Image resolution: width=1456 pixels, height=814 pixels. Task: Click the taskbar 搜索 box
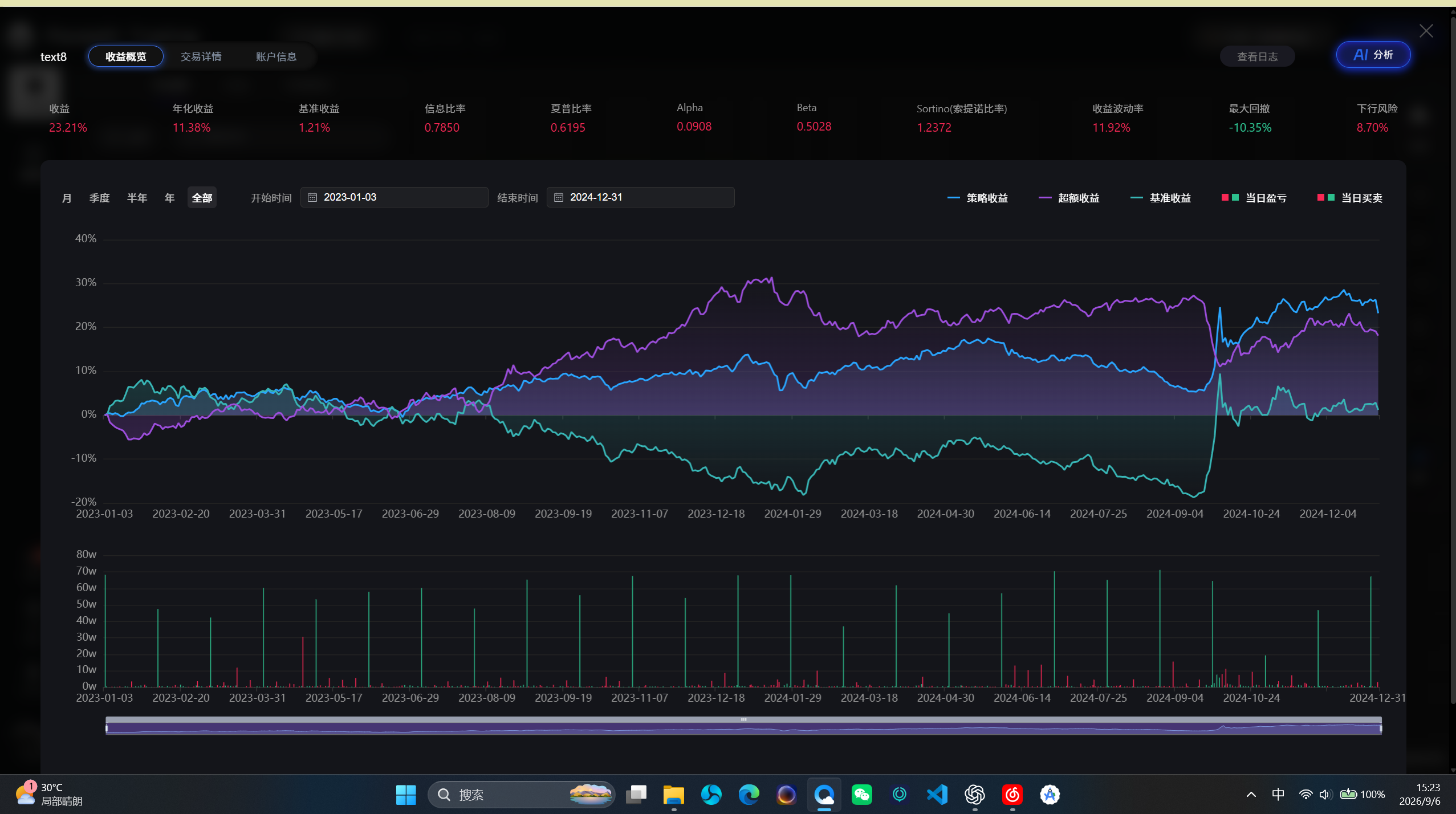521,795
